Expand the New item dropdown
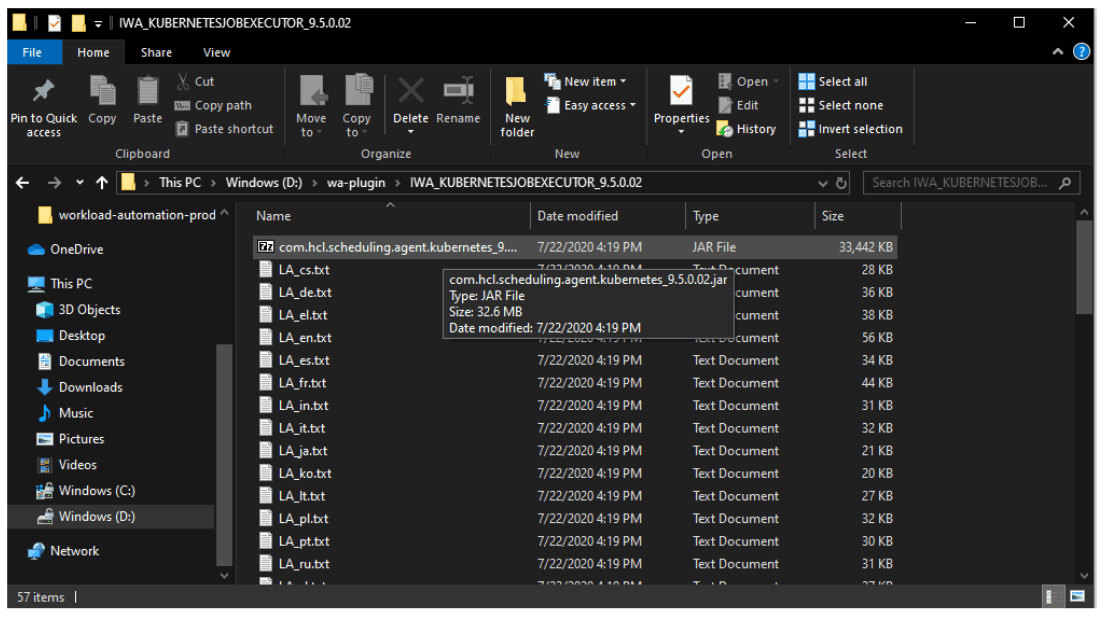This screenshot has width=1106, height=622. pos(586,81)
